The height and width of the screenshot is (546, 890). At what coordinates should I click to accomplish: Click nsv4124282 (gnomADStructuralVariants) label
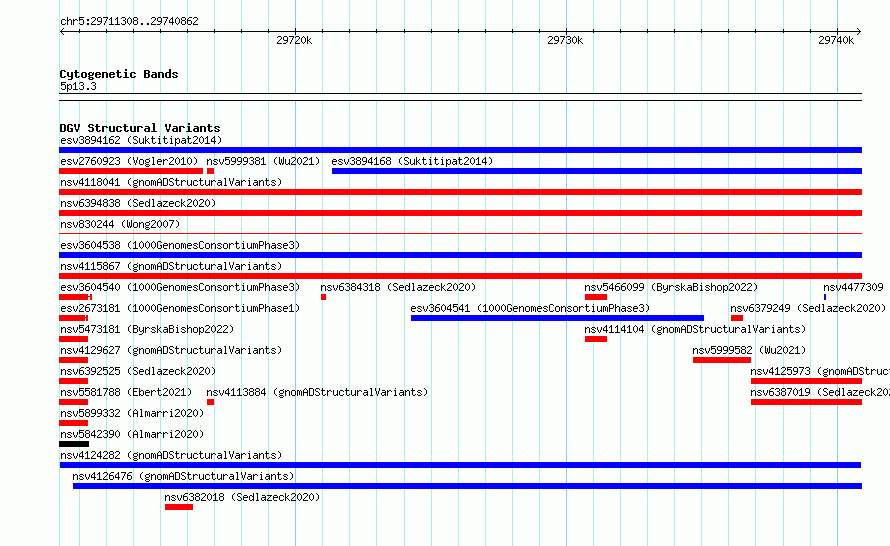coord(171,455)
